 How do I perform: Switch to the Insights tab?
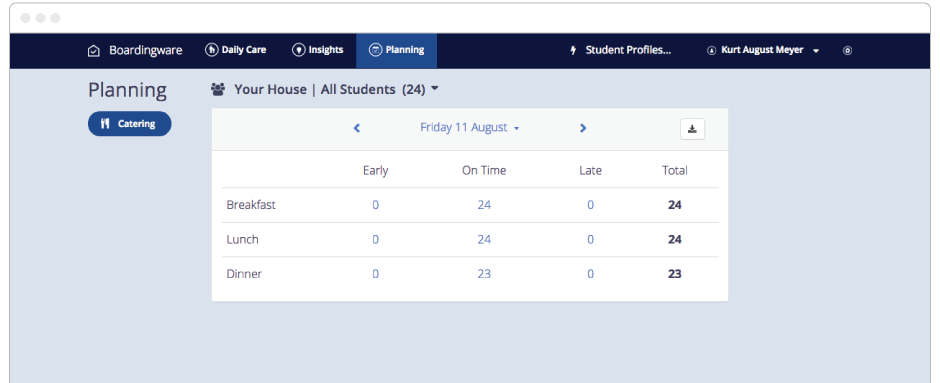318,50
